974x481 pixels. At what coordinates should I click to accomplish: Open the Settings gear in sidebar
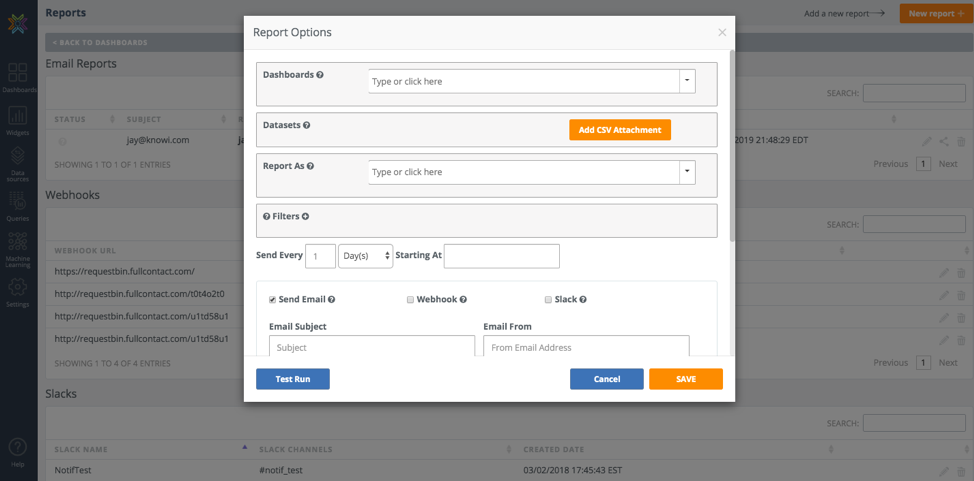(x=18, y=286)
